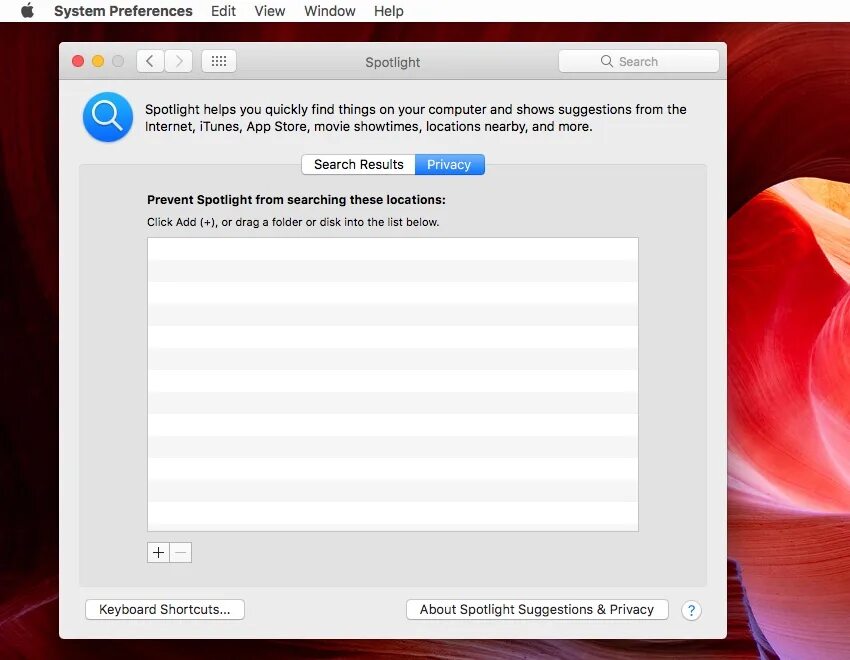
Task: Open help with the question mark button
Action: [x=691, y=611]
